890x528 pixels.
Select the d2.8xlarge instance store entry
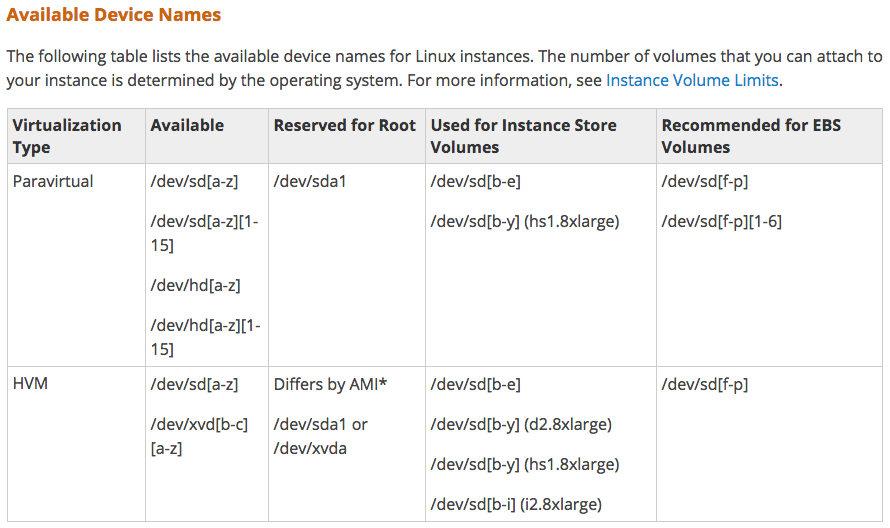pos(521,424)
